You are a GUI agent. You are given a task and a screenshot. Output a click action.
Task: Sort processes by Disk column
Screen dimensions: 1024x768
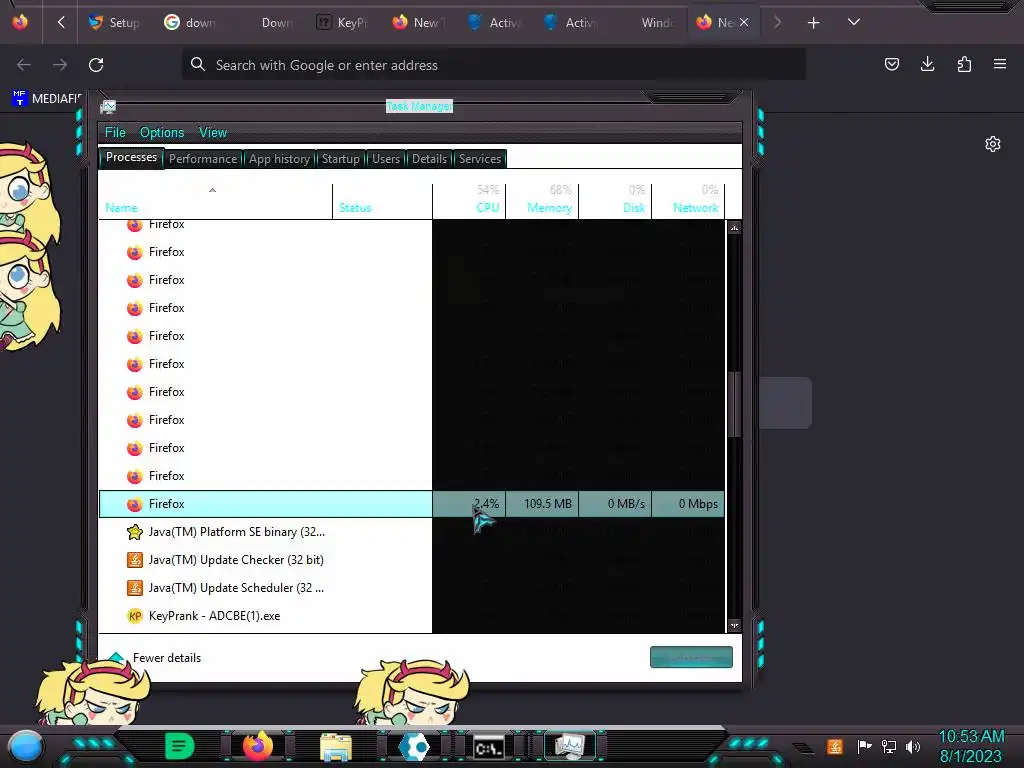(x=615, y=201)
